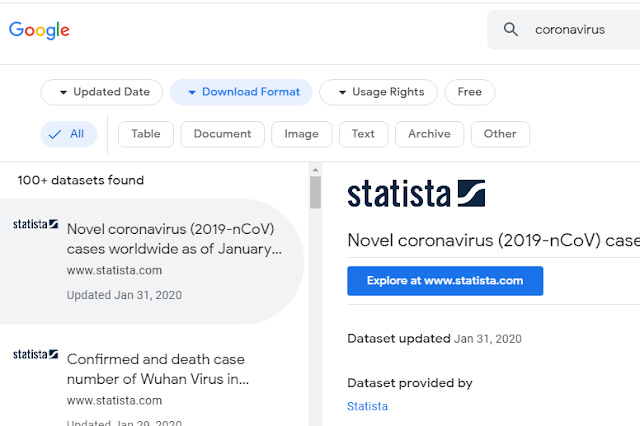The image size is (640, 426).
Task: Click 'Updated Jan 31, 2020' in first result
Action: [124, 295]
